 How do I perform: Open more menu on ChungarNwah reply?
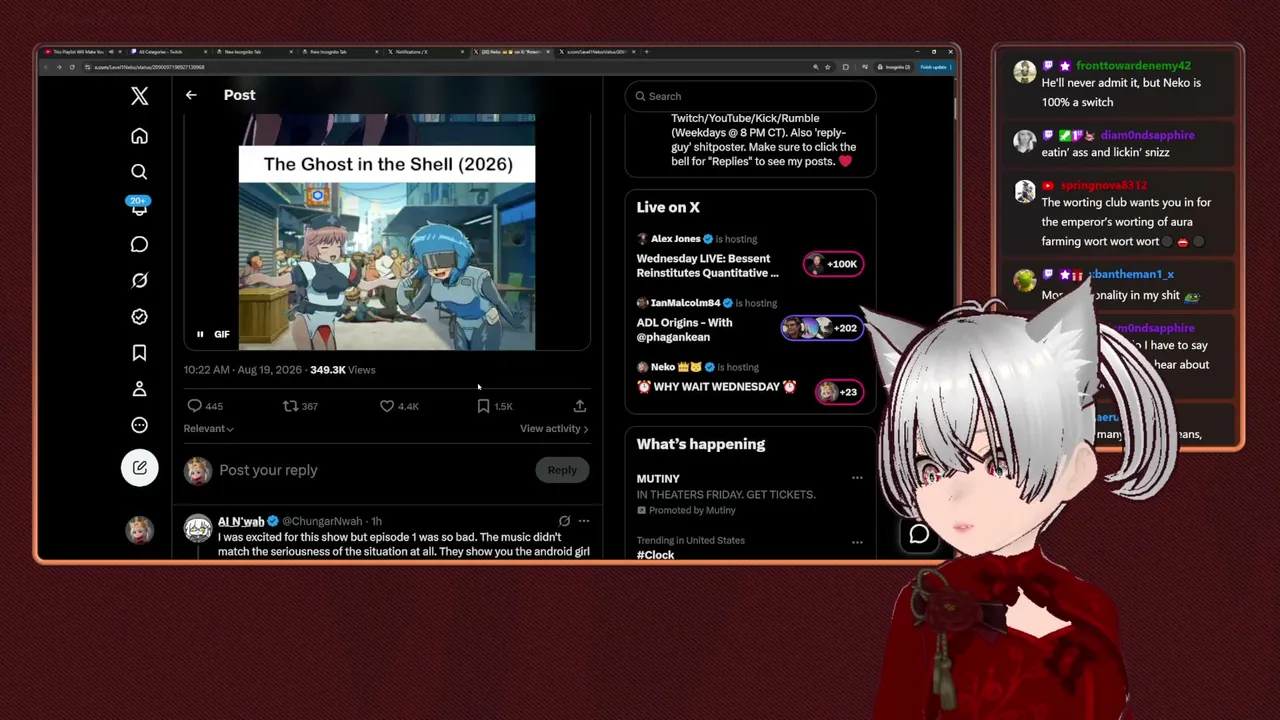tap(584, 521)
